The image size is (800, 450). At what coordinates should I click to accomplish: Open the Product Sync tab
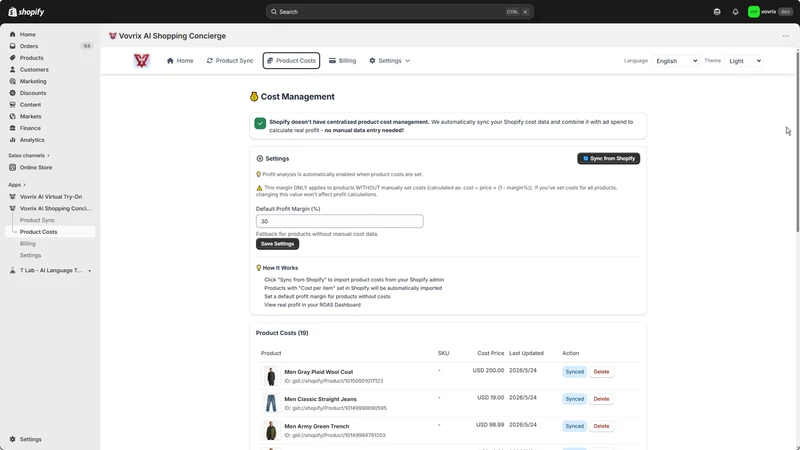click(x=230, y=61)
